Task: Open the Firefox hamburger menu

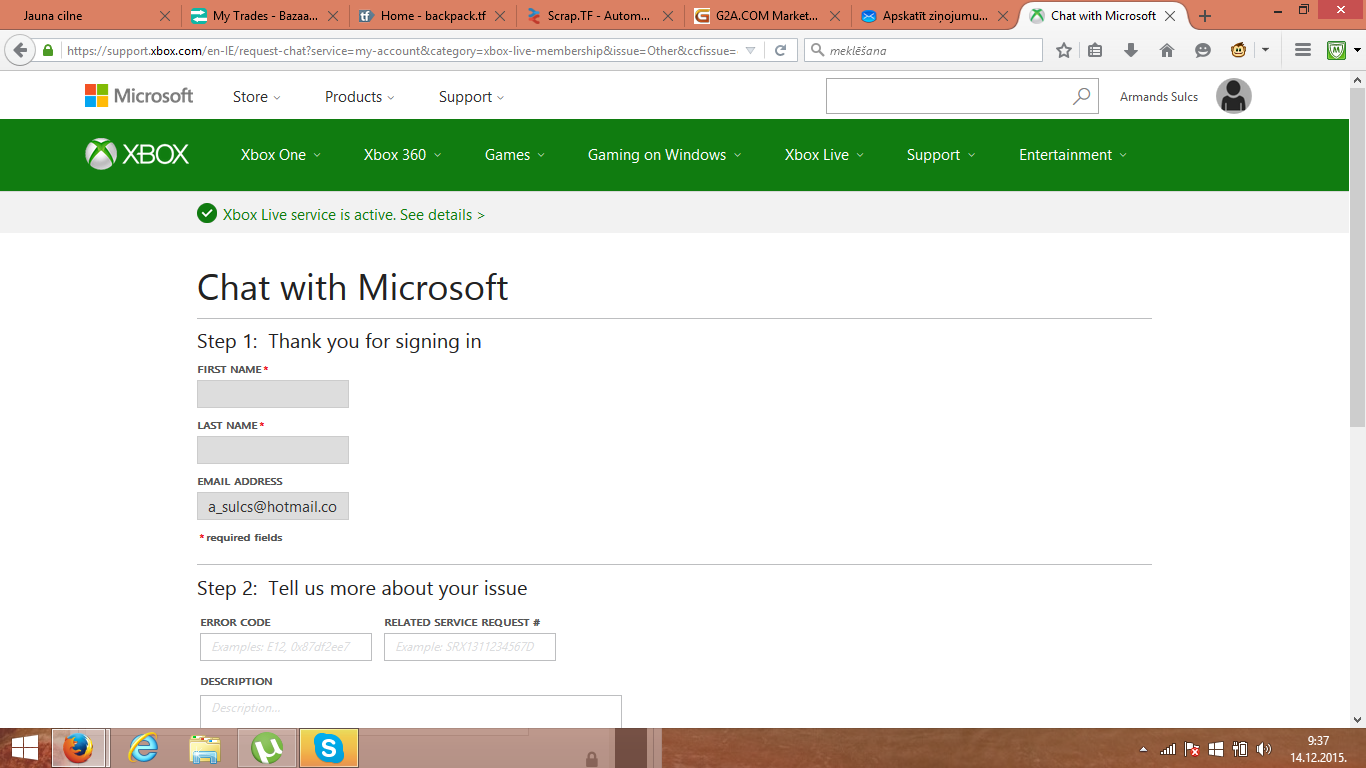Action: (1302, 50)
